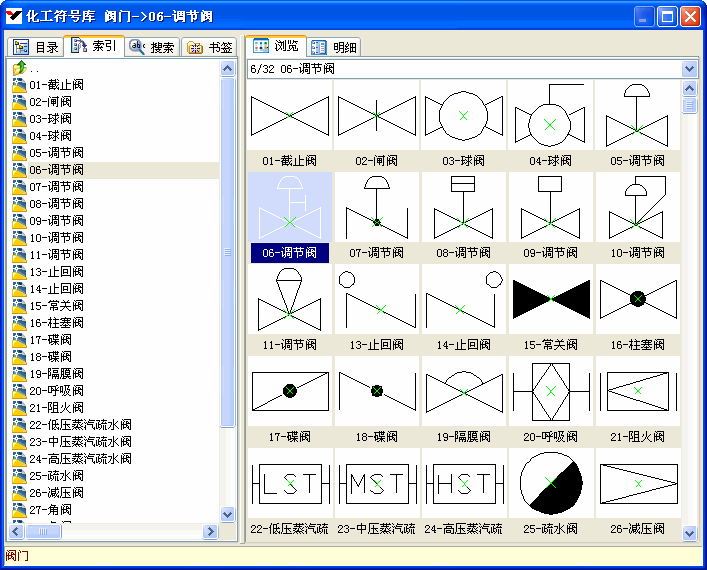The width and height of the screenshot is (707, 570).
Task: Select the 25-疏水阀 half-black circle symbol
Action: 550,483
